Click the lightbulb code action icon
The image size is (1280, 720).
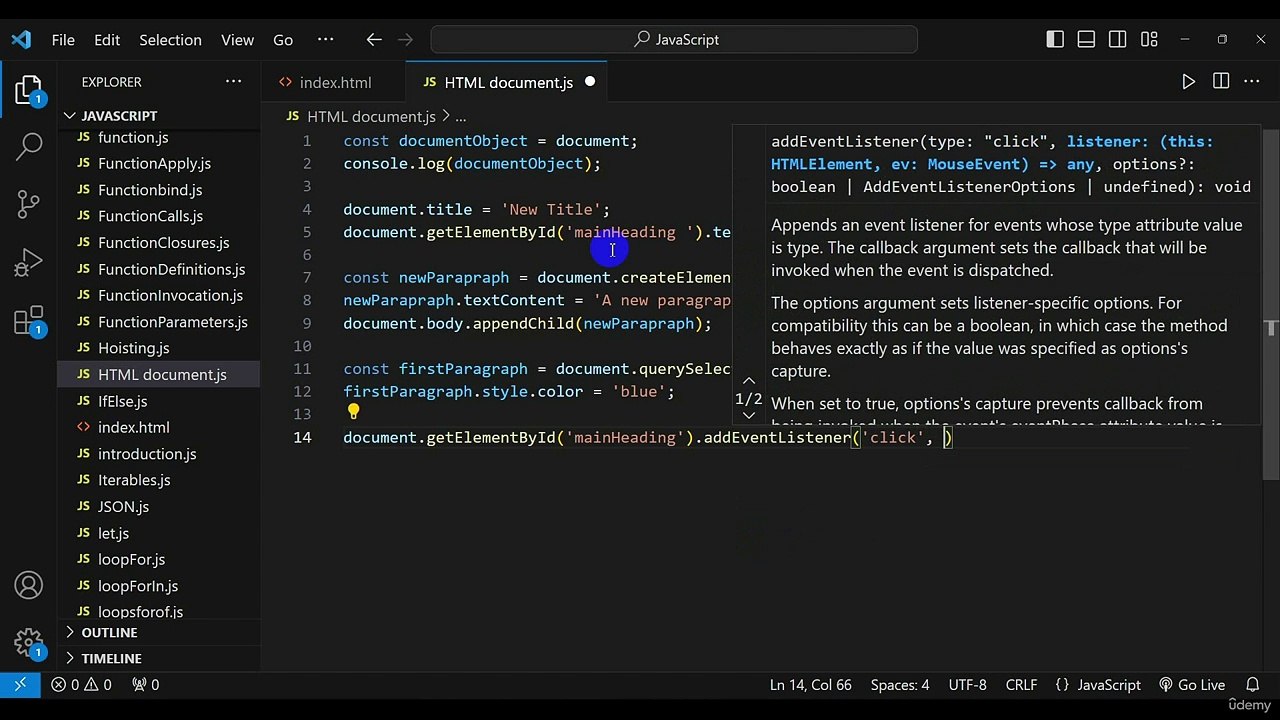(353, 412)
